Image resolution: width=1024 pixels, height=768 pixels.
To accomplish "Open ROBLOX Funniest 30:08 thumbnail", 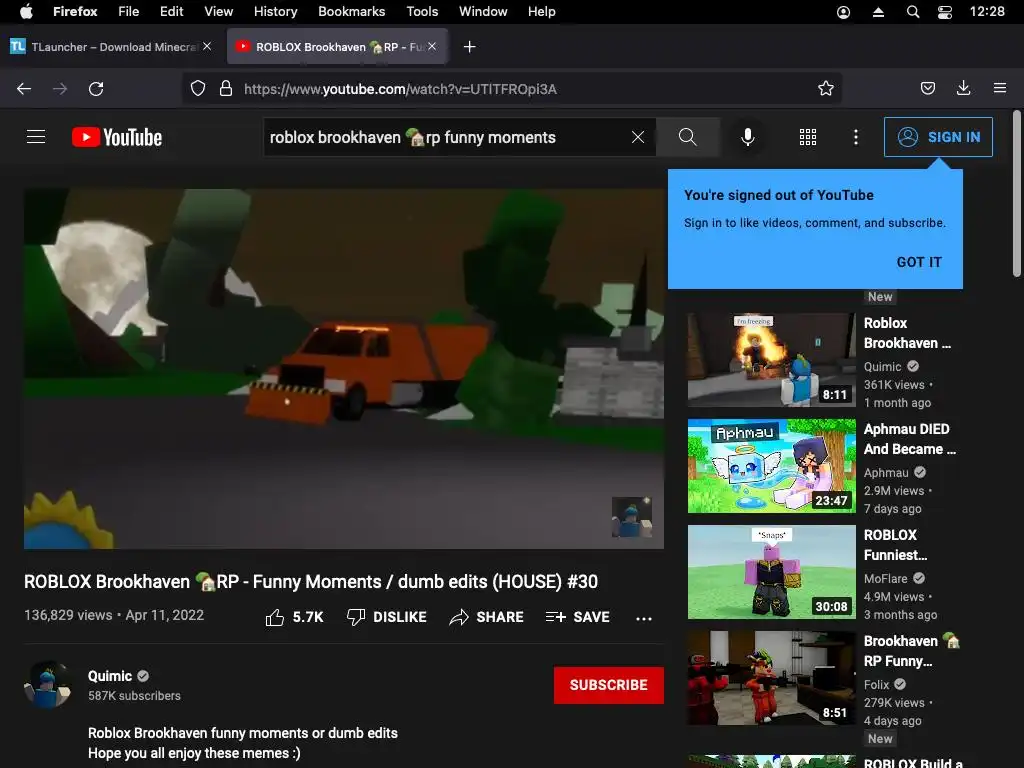I will [x=771, y=571].
